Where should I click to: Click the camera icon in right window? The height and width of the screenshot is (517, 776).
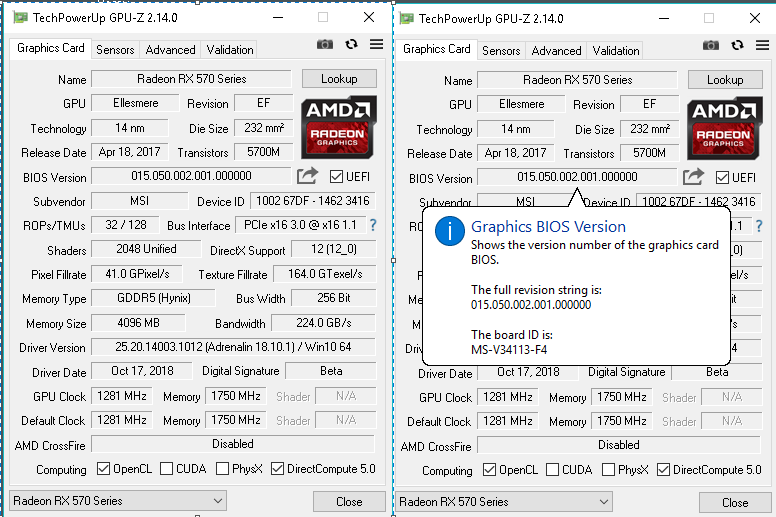click(x=711, y=45)
